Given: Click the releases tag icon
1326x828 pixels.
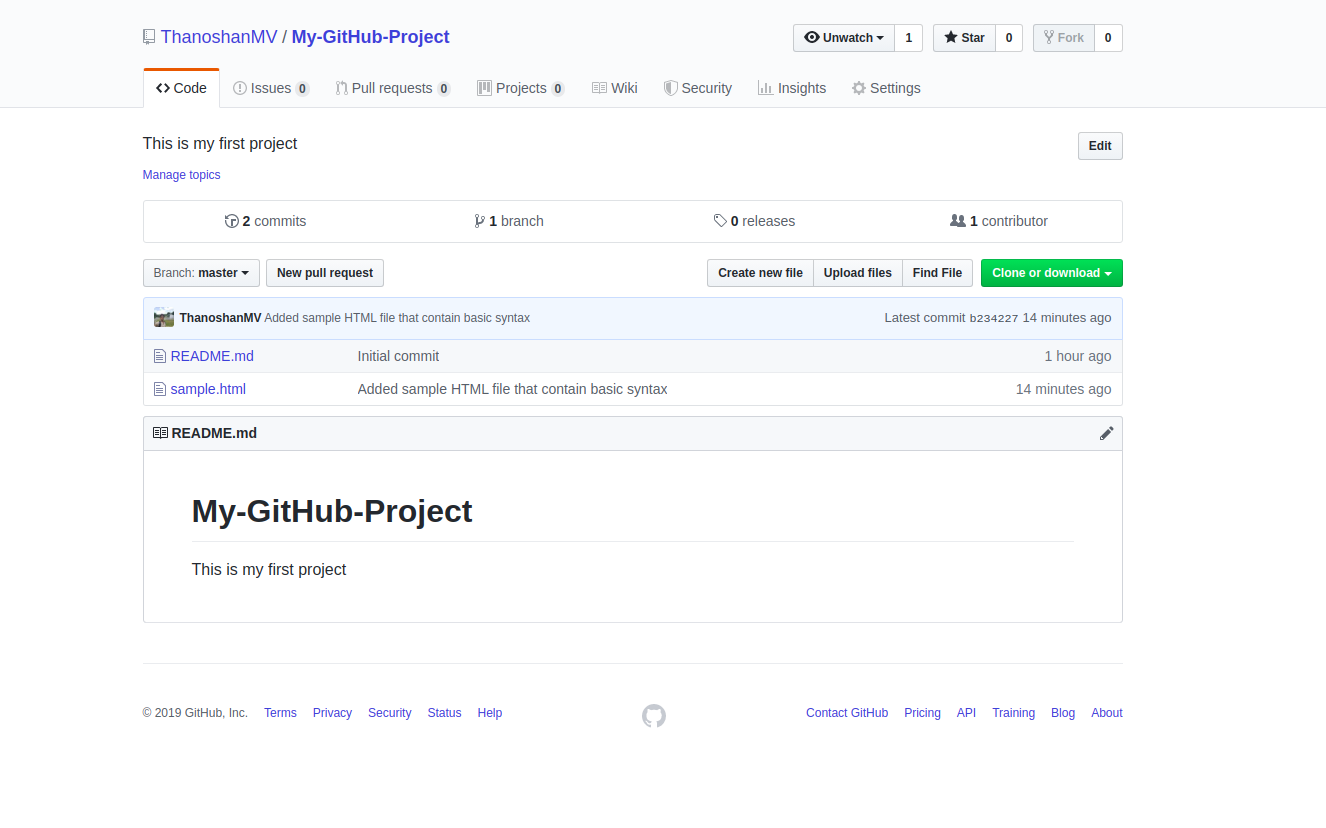Looking at the screenshot, I should click(720, 221).
